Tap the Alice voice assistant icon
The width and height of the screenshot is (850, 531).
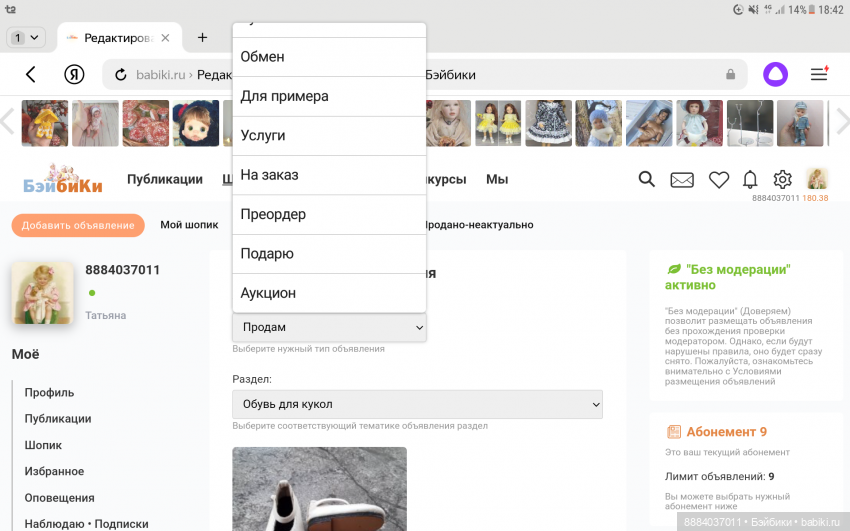pos(775,74)
